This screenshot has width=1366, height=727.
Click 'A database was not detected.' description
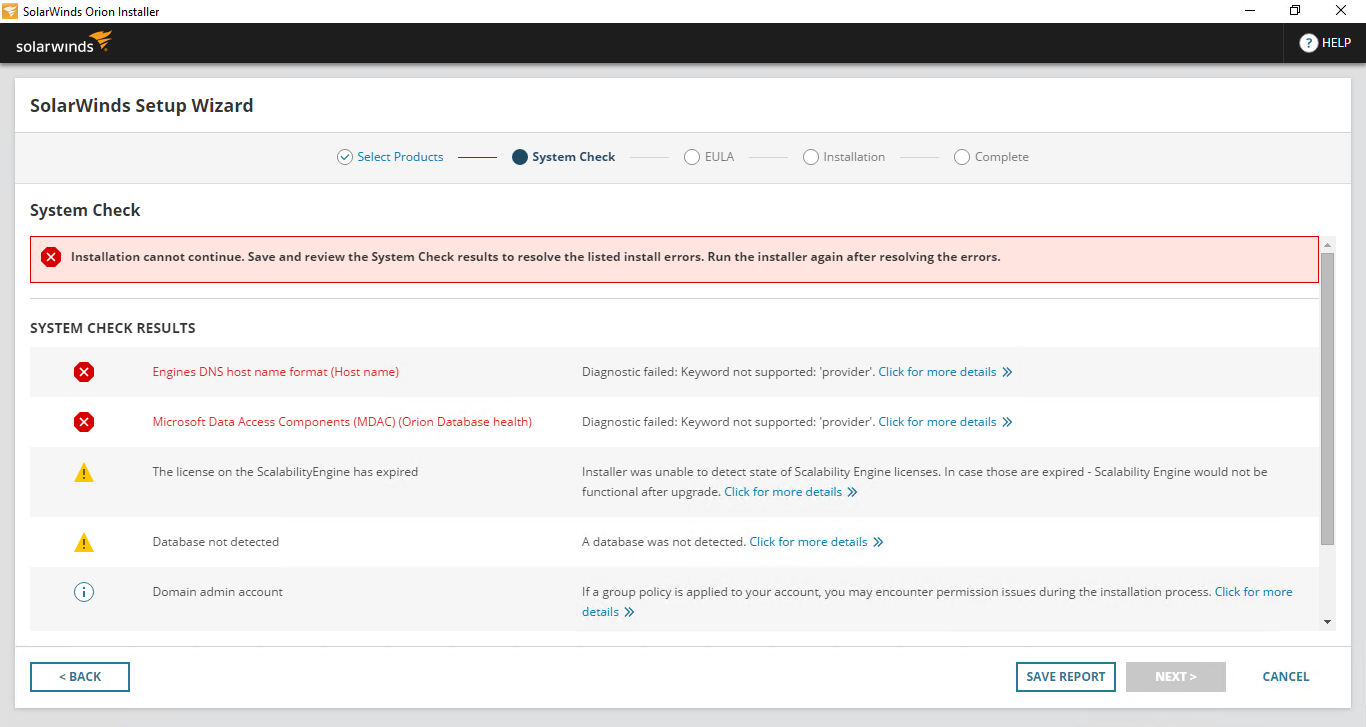point(664,542)
